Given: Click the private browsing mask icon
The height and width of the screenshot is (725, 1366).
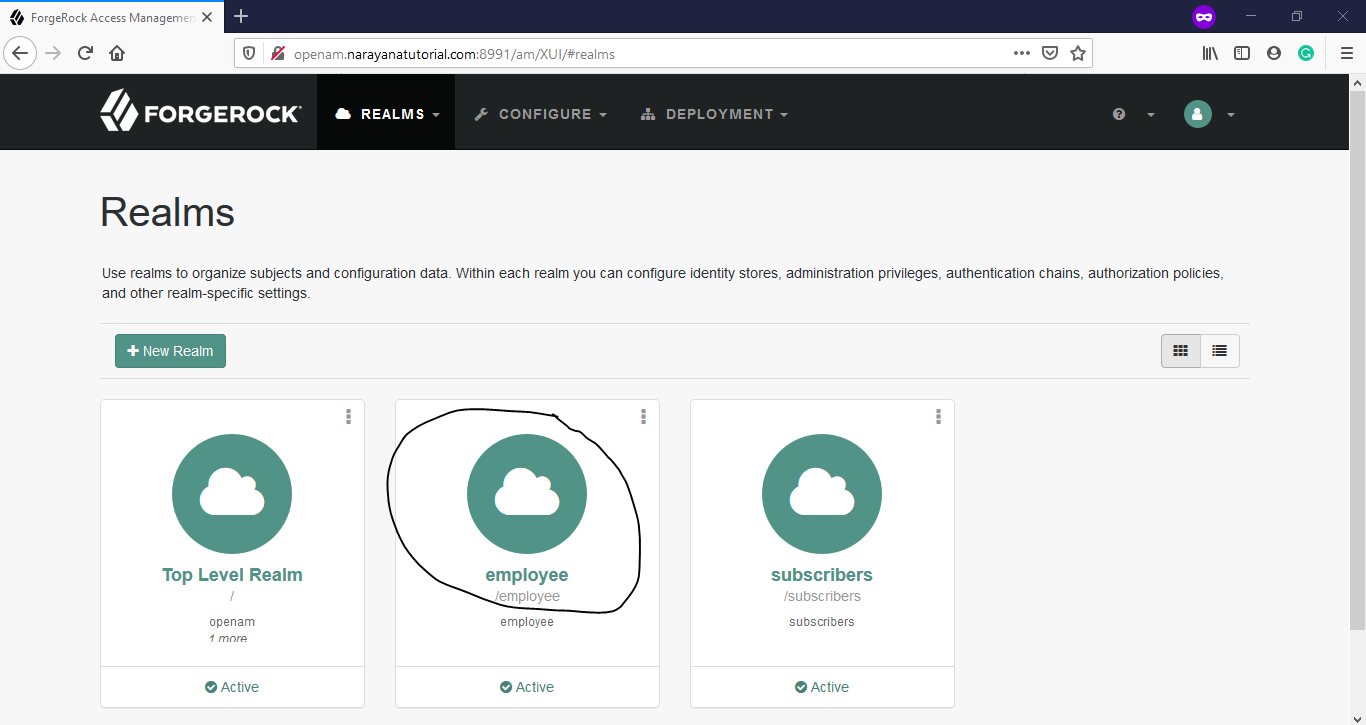Looking at the screenshot, I should point(1204,17).
